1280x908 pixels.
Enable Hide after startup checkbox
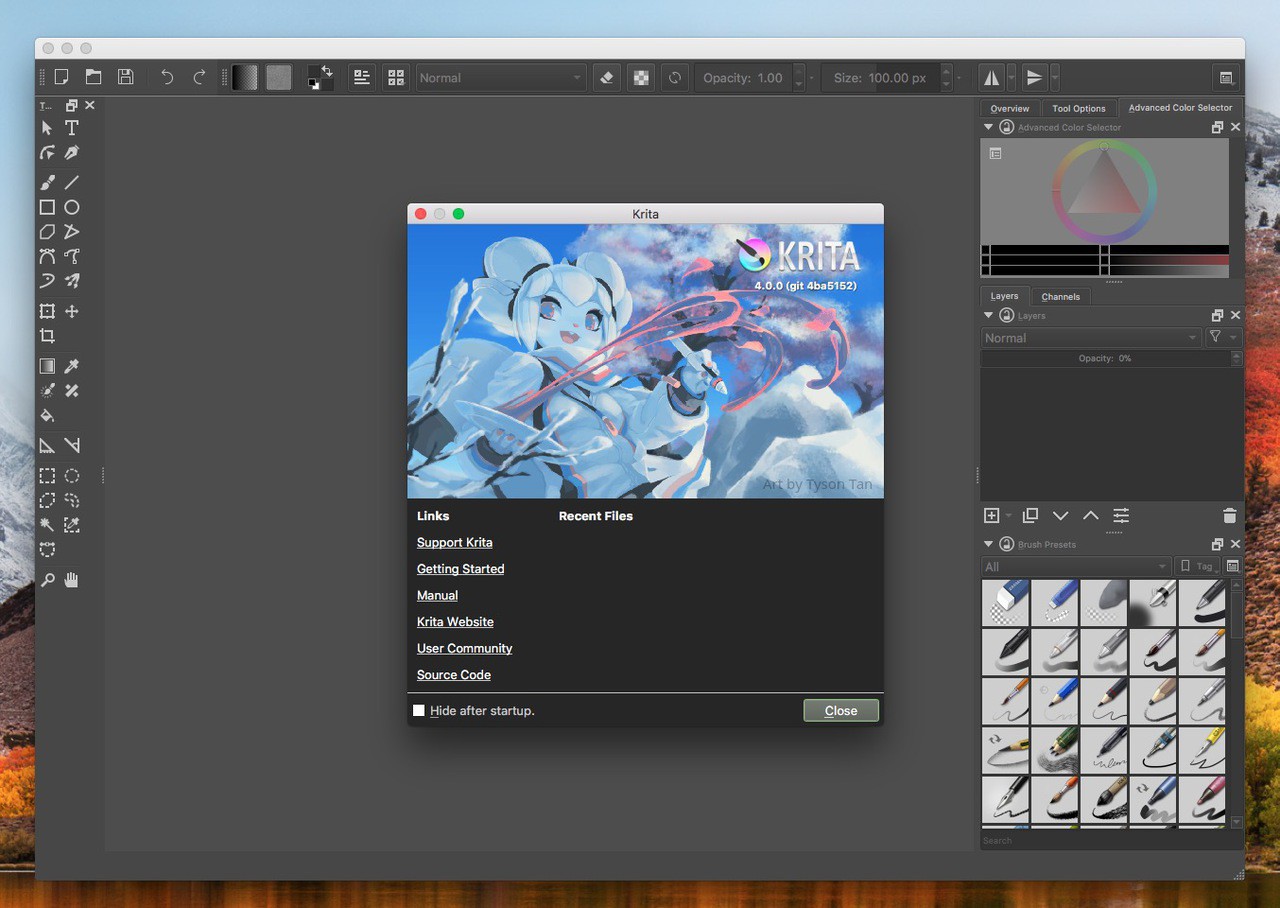tap(419, 710)
